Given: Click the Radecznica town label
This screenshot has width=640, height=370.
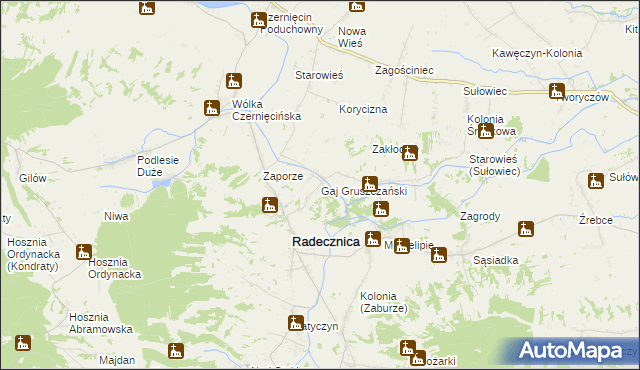Looking at the screenshot, I should point(326,241).
